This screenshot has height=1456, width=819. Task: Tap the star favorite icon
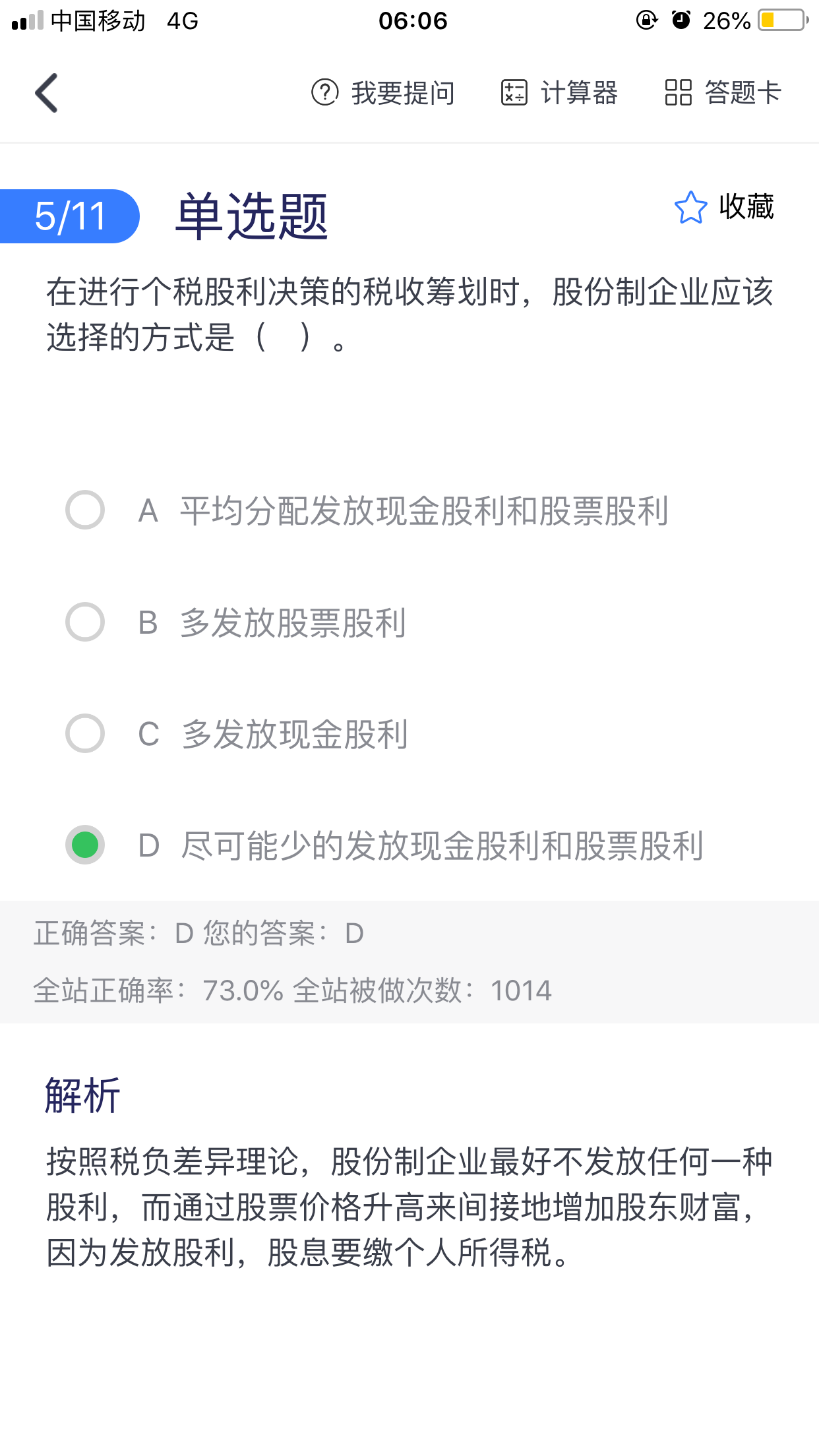[x=690, y=208]
